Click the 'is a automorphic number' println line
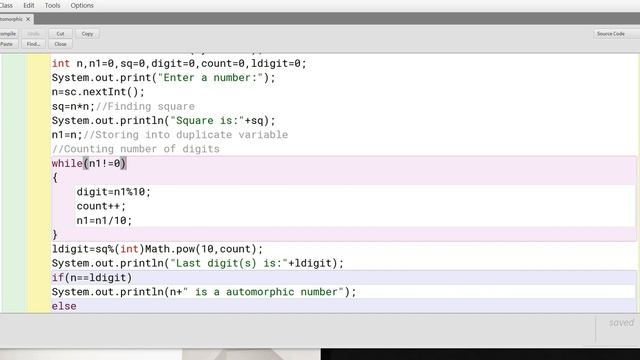640x360 pixels. tap(204, 292)
